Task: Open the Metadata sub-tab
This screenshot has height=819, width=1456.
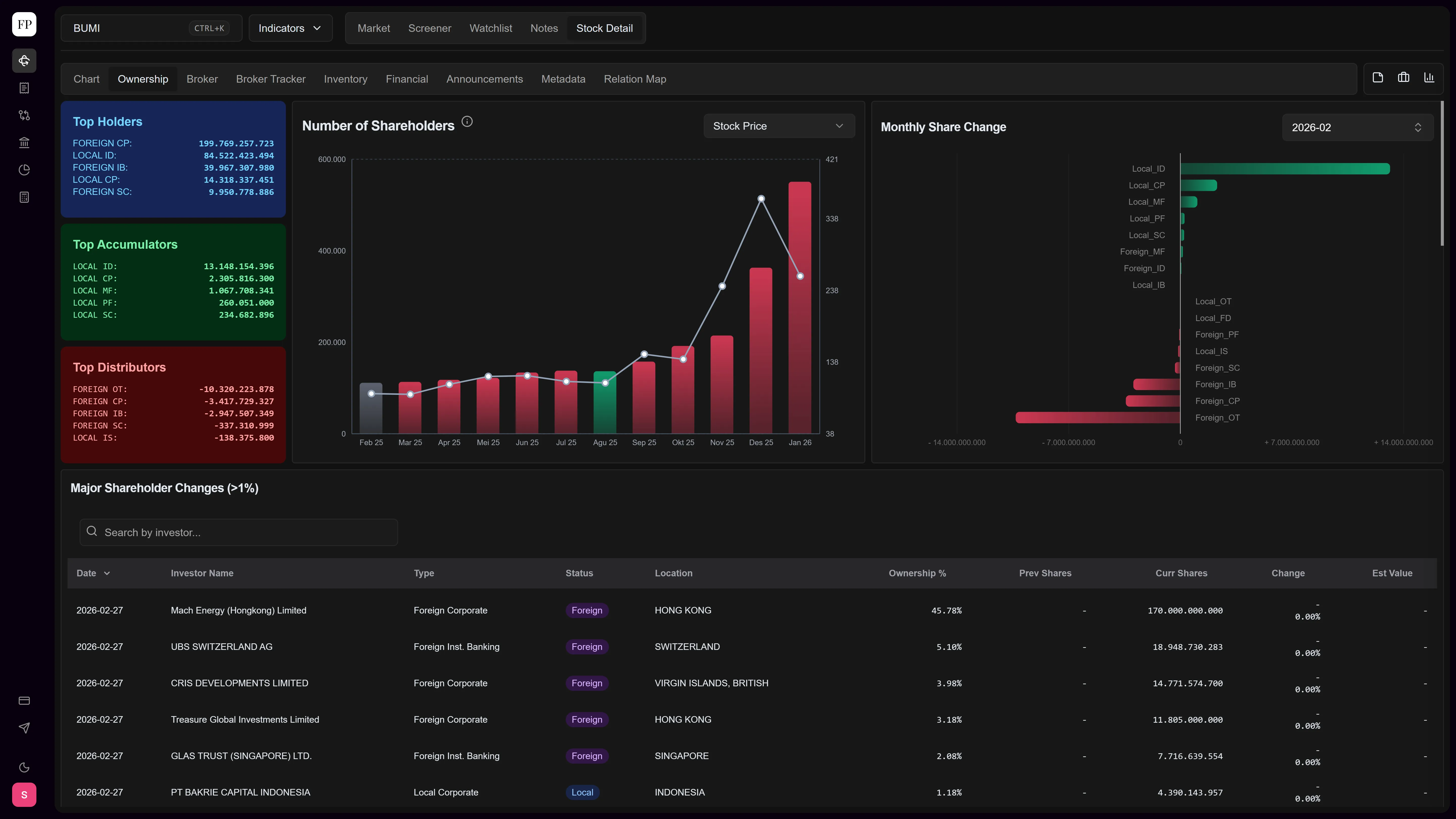Action: tap(563, 79)
